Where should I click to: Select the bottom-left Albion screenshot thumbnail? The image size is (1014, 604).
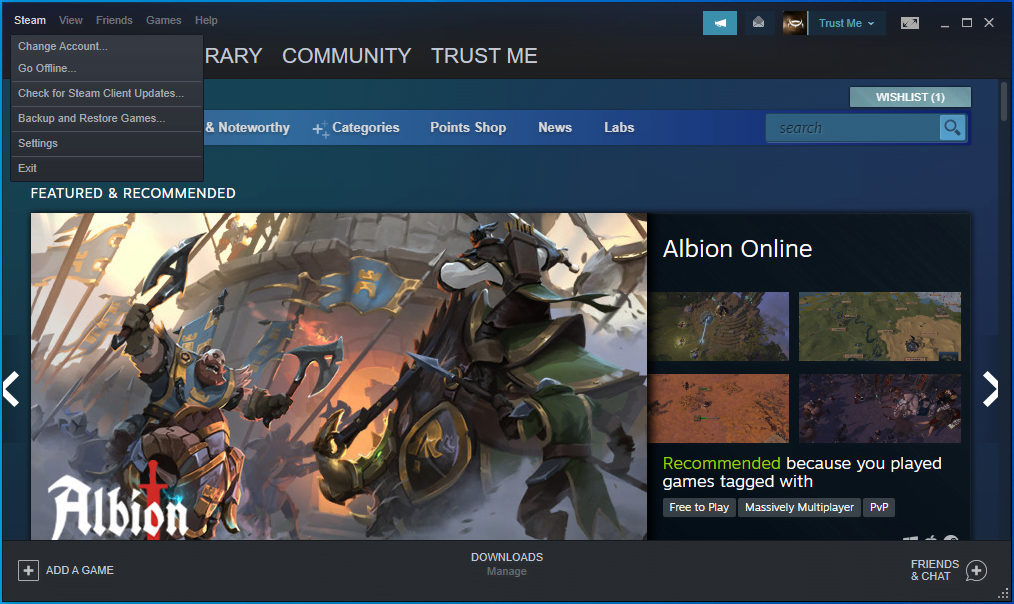[x=718, y=409]
